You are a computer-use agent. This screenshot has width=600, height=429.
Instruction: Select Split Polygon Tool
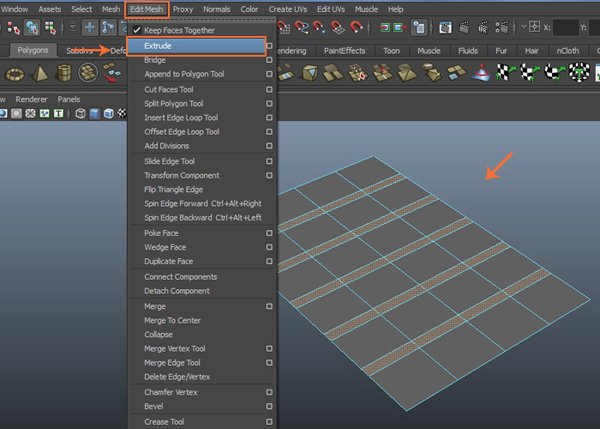(174, 104)
